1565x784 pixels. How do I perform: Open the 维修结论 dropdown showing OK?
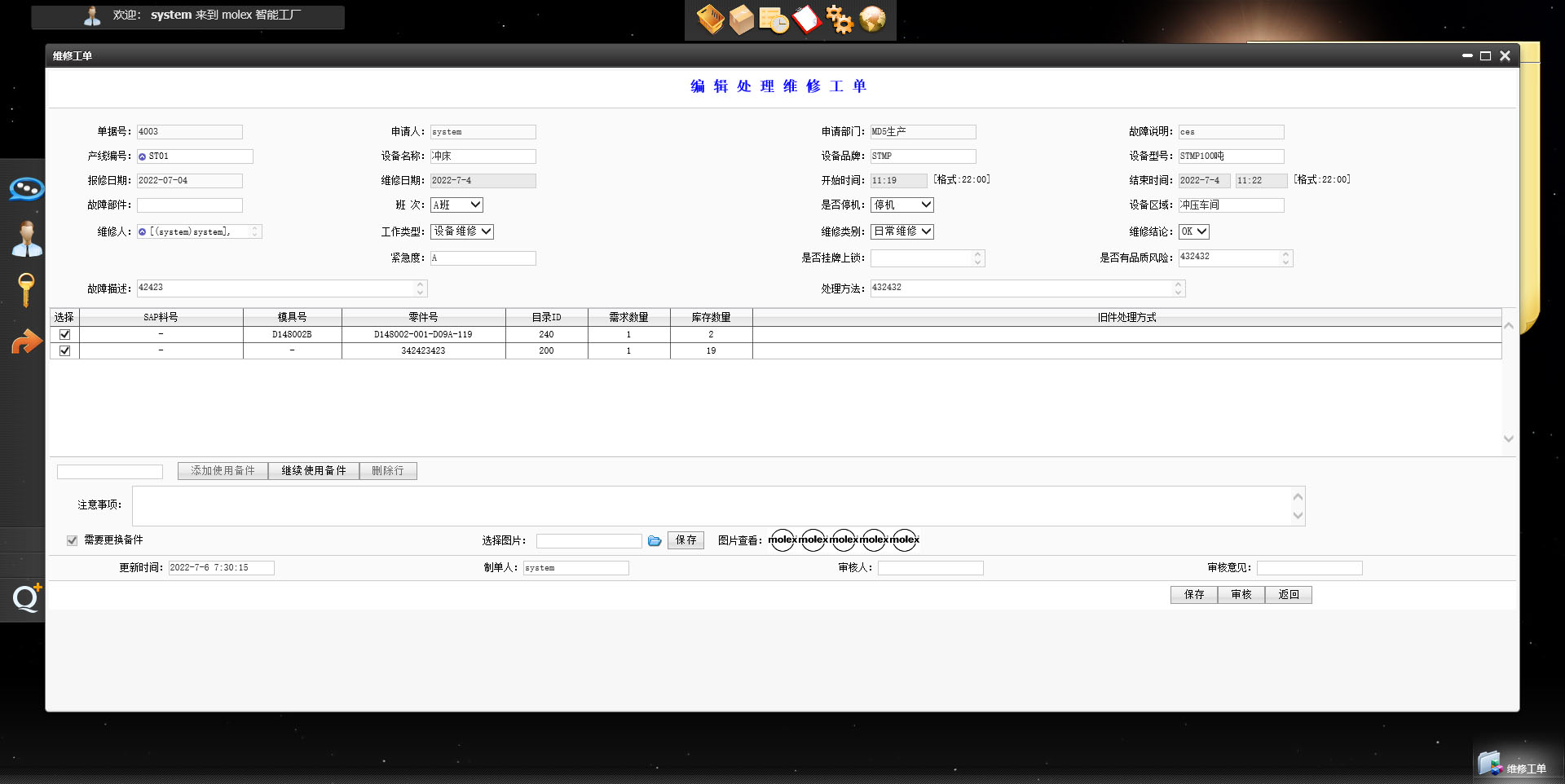pyautogui.click(x=1193, y=231)
